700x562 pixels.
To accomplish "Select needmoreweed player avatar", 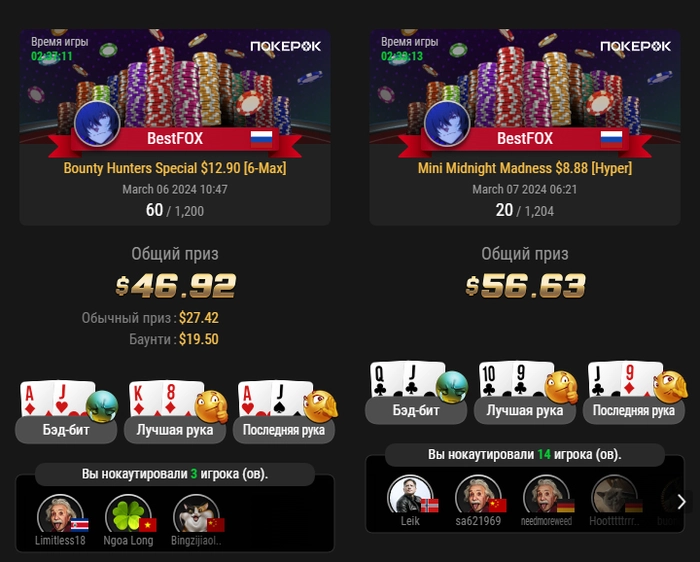I will pos(546,495).
